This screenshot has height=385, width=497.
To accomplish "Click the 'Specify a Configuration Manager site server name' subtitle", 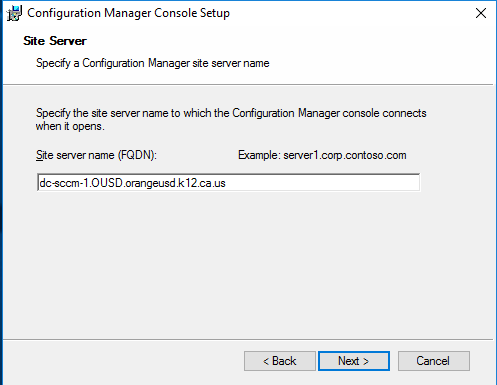I will pyautogui.click(x=153, y=63).
